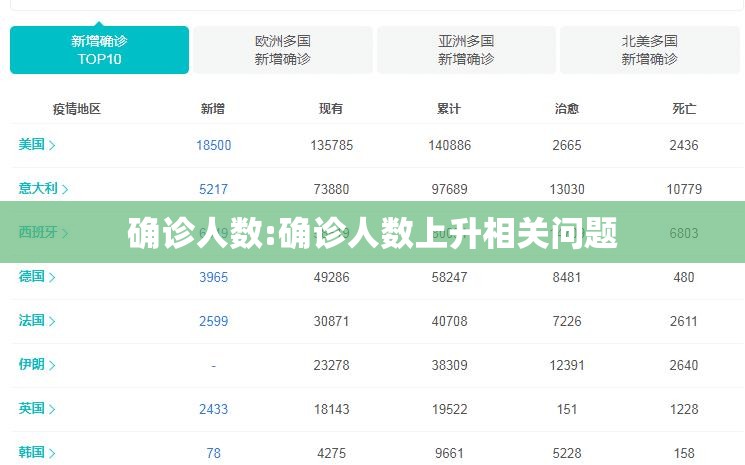Click 意大利 recovered value 13030
Image resolution: width=745 pixels, height=465 pixels.
[x=567, y=190]
